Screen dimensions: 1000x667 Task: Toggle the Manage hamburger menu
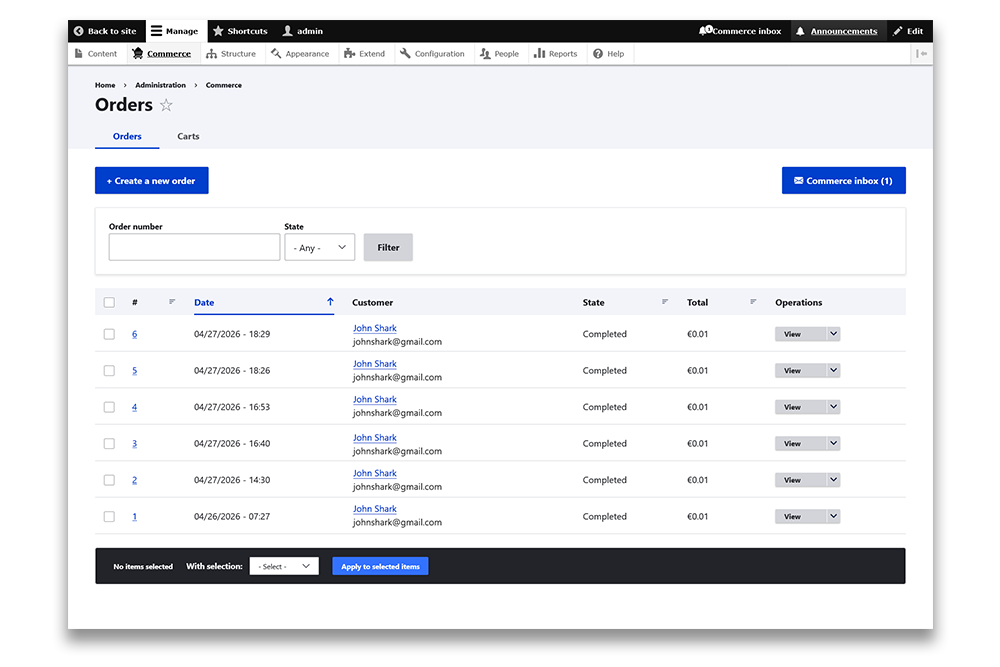pos(174,31)
